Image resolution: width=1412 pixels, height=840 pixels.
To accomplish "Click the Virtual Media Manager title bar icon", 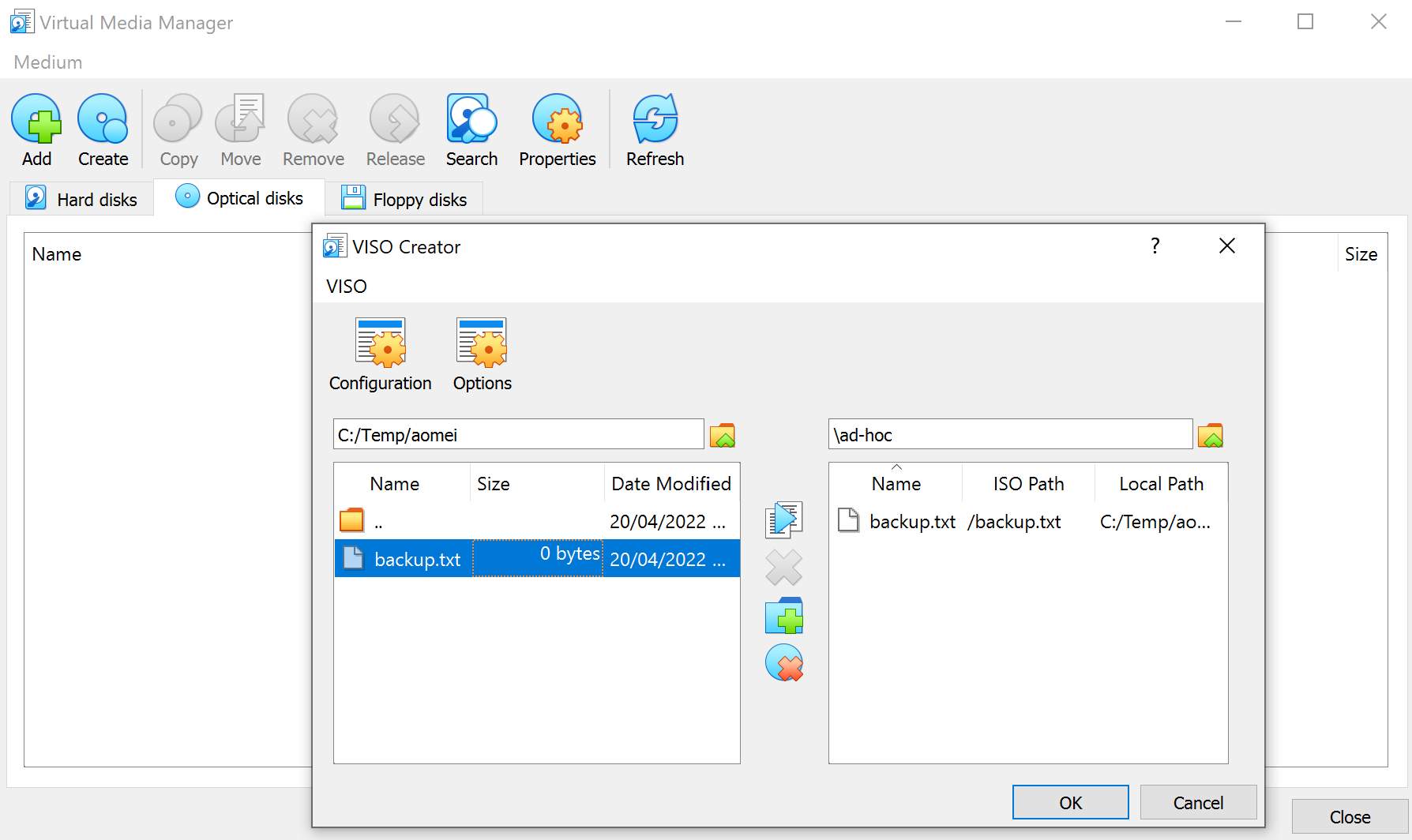I will click(x=22, y=21).
